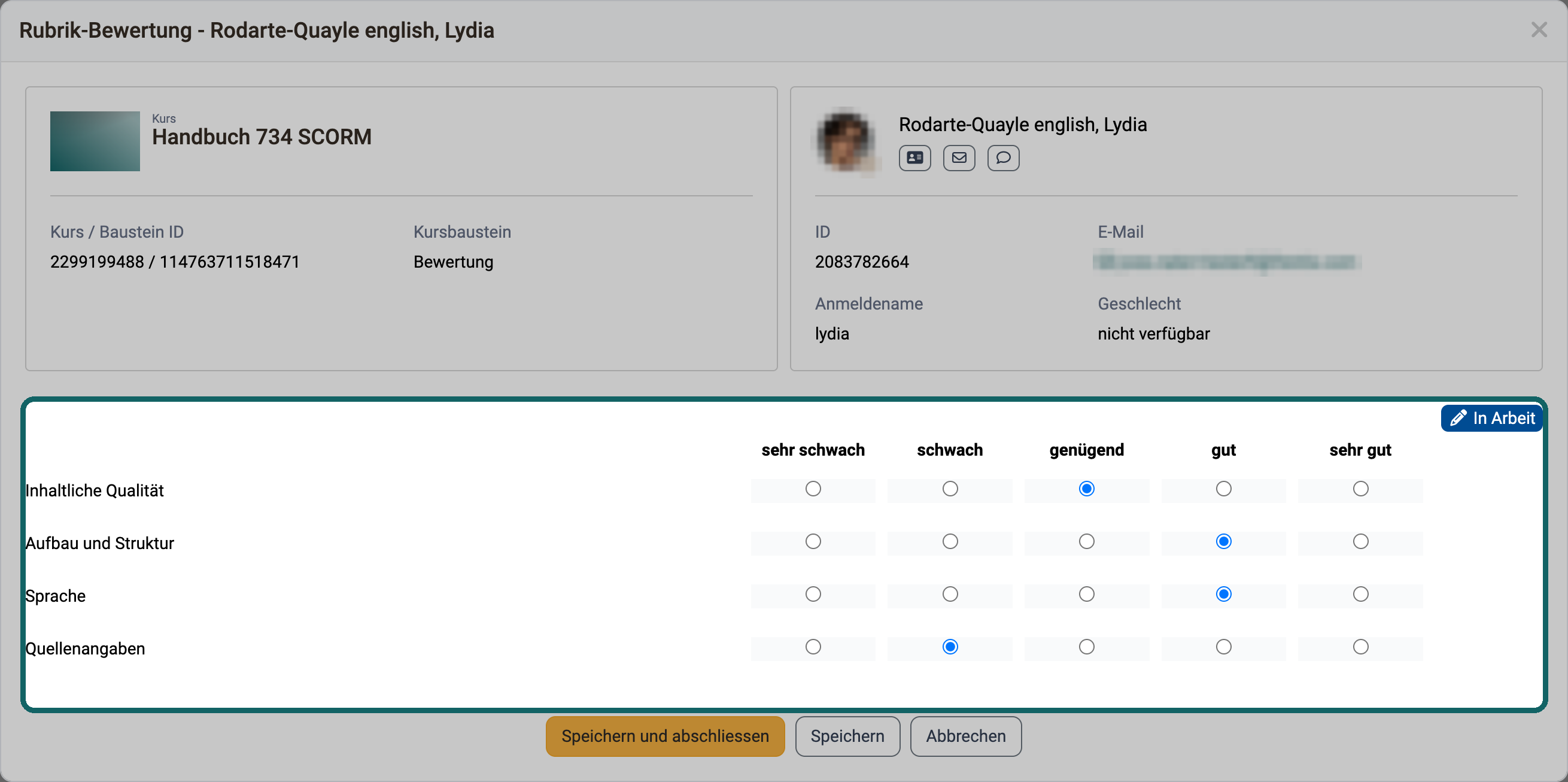This screenshot has height=782, width=1568.
Task: Click the pencil icon in In Arbeit badge
Action: tap(1458, 418)
